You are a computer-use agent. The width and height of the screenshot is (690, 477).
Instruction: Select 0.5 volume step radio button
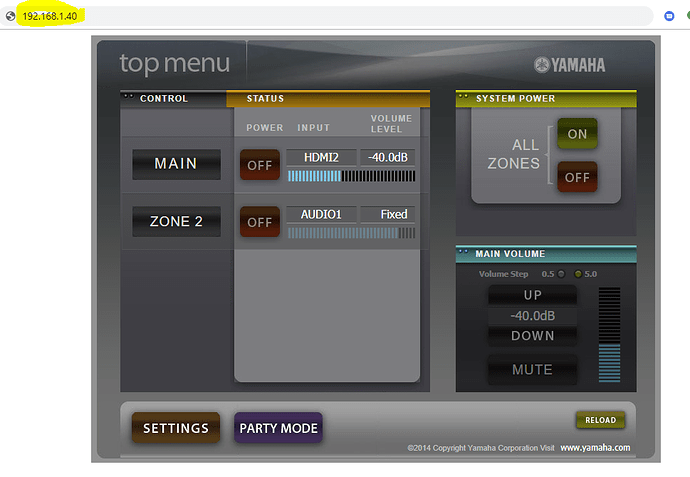[561, 274]
